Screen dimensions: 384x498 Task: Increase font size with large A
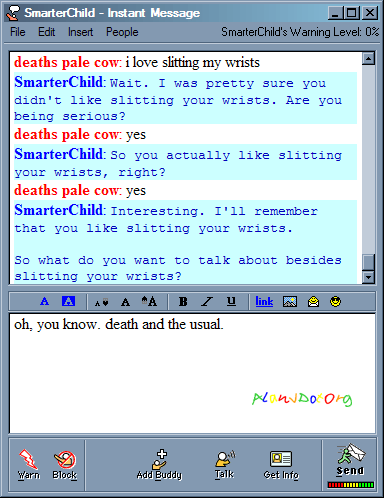coord(149,302)
